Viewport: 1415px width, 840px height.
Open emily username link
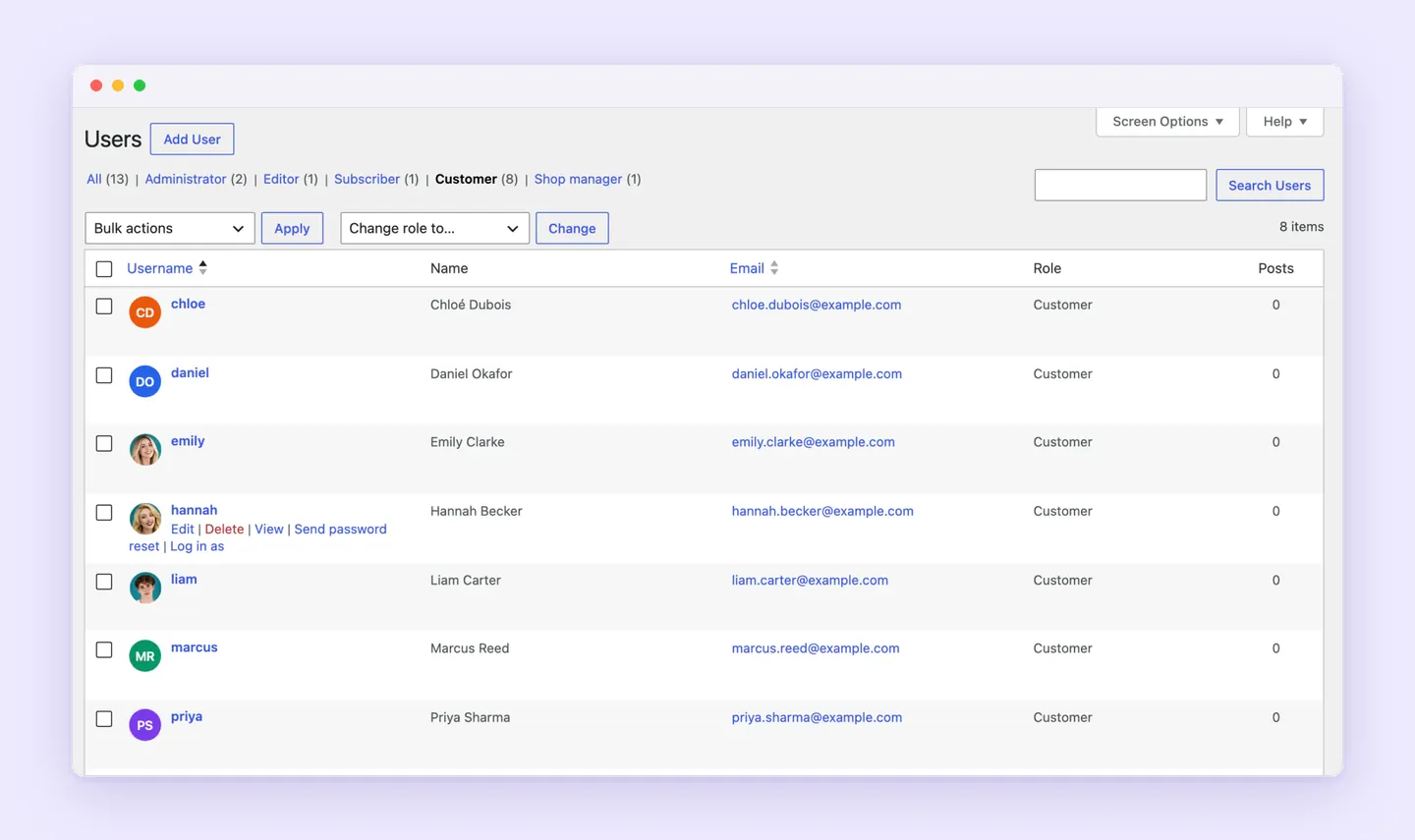pyautogui.click(x=188, y=441)
